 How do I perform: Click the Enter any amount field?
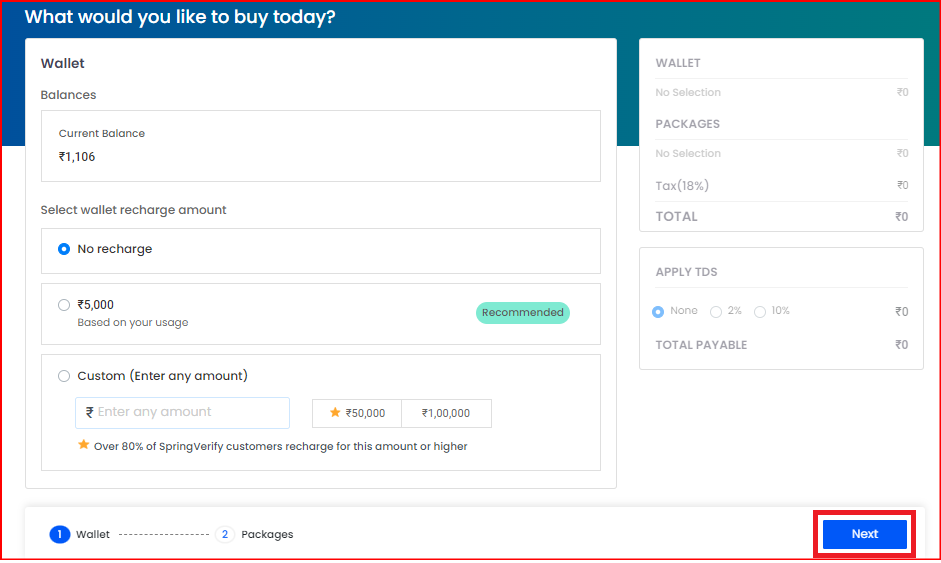[182, 413]
